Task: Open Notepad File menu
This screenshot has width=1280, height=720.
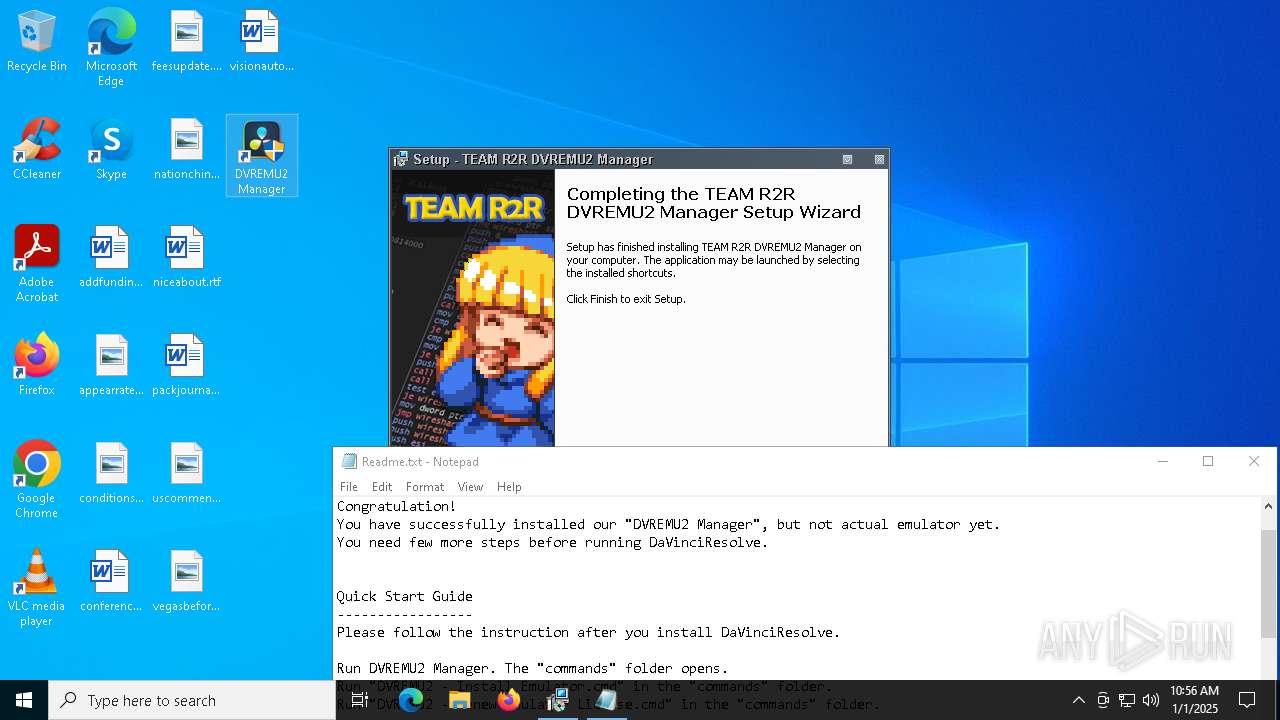Action: (x=349, y=487)
